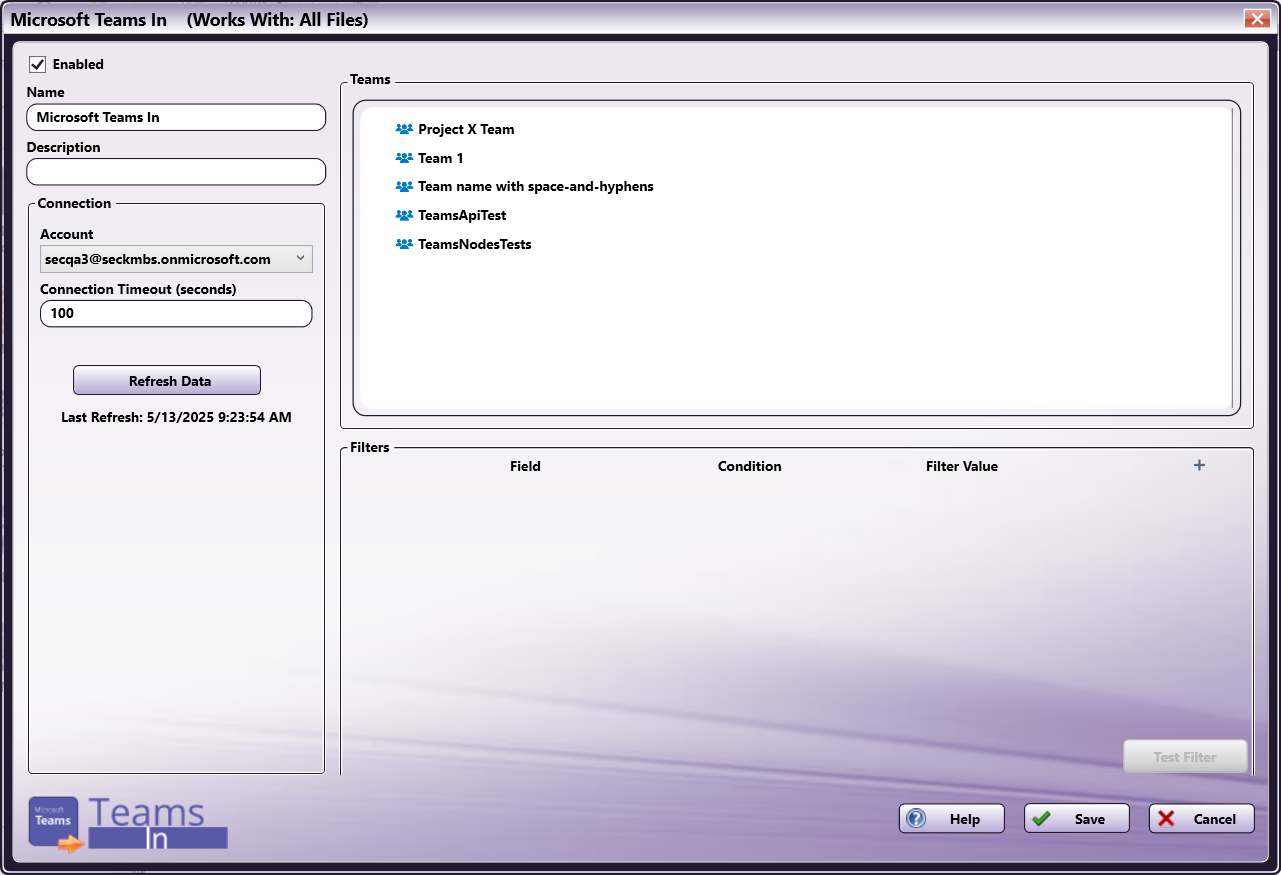Click the Name input field

point(176,117)
